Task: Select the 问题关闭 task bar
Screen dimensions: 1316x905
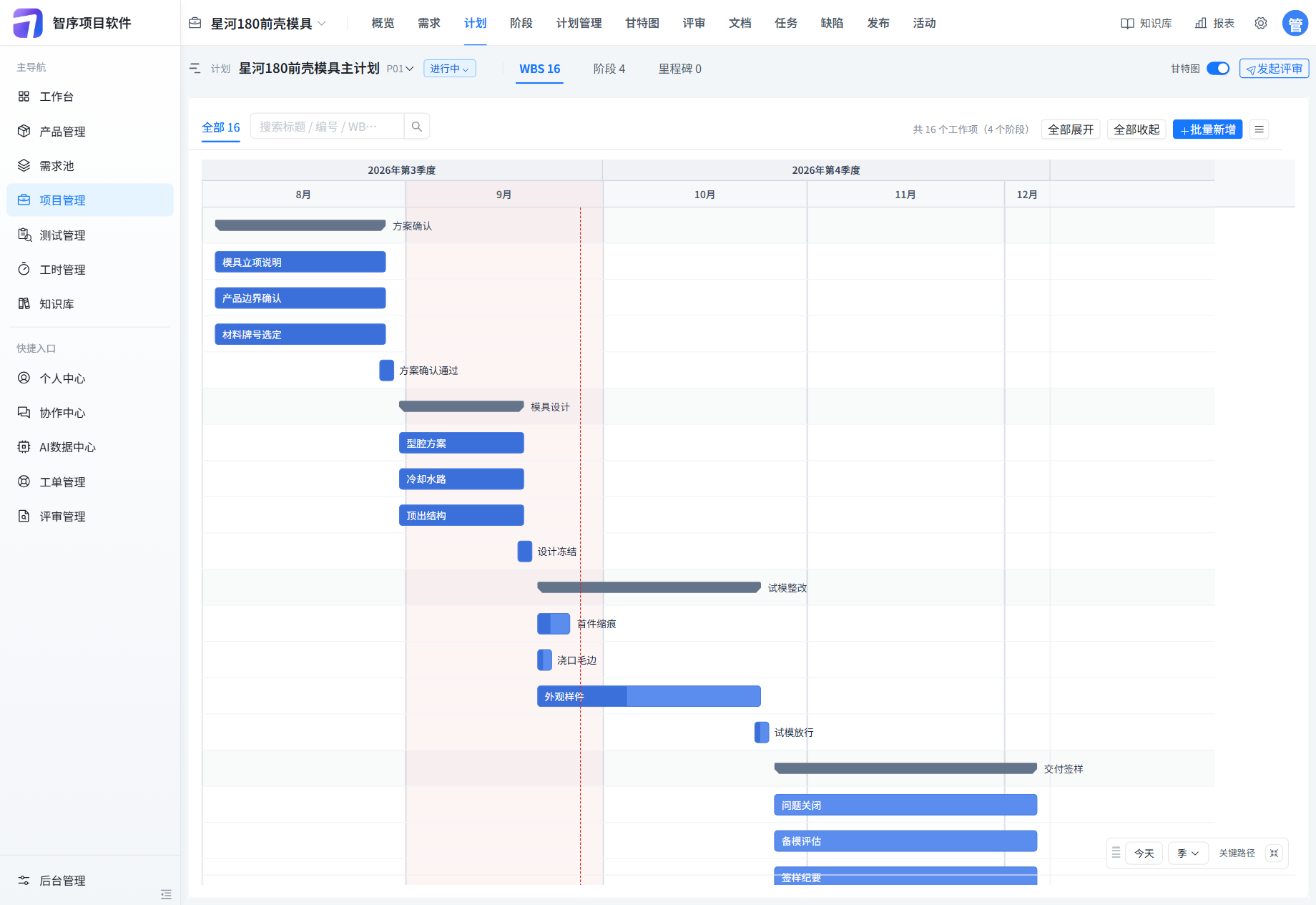Action: [x=905, y=805]
